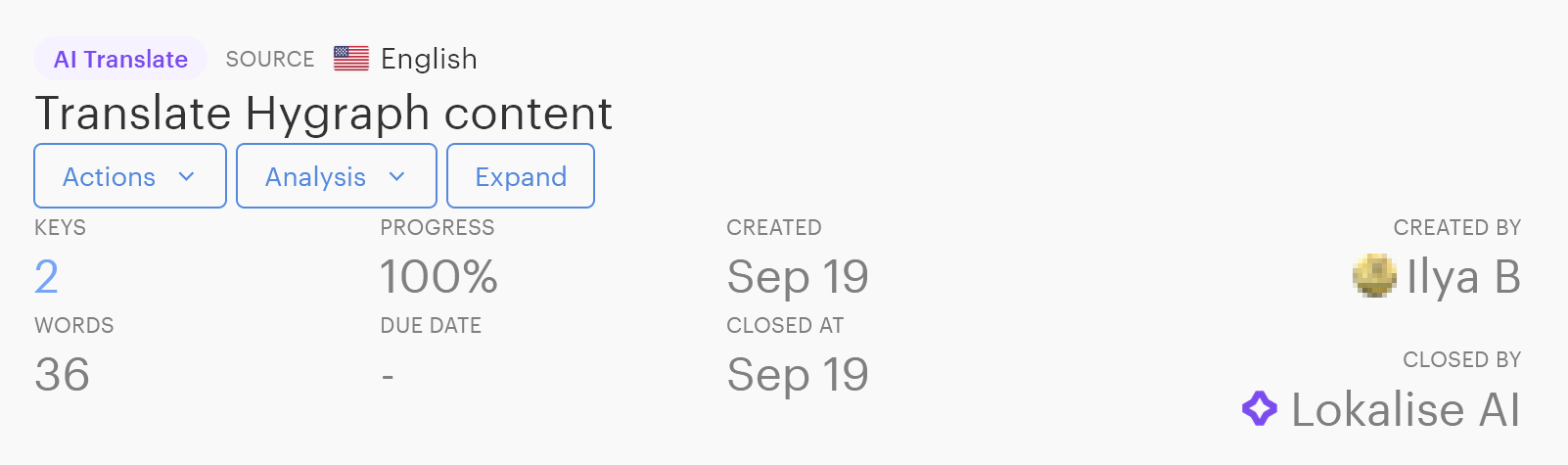This screenshot has height=465, width=1568.
Task: Click the purple Lokalise AI sparkle icon
Action: [1260, 408]
